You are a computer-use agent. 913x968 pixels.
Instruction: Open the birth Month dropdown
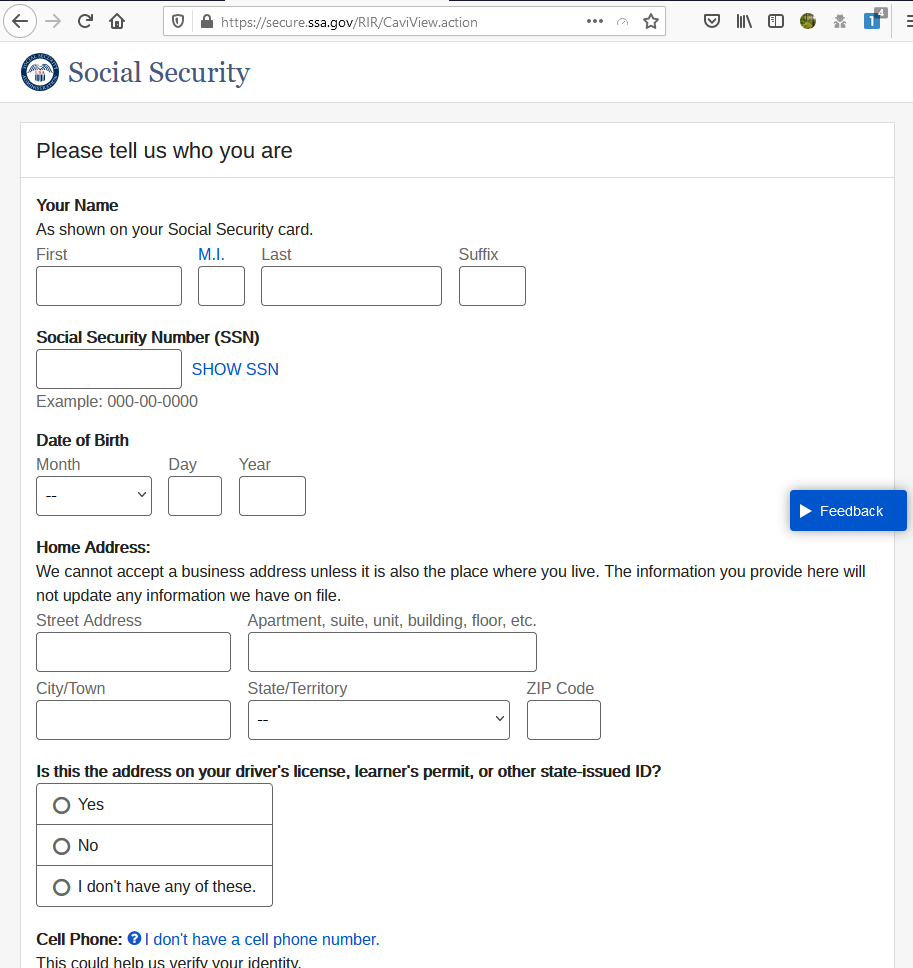(x=93, y=496)
